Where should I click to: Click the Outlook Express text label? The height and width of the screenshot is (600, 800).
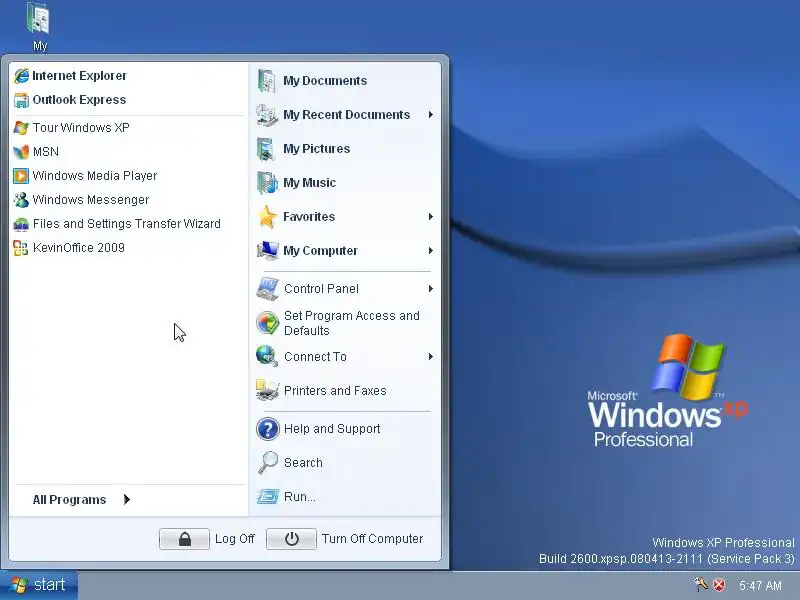click(80, 100)
